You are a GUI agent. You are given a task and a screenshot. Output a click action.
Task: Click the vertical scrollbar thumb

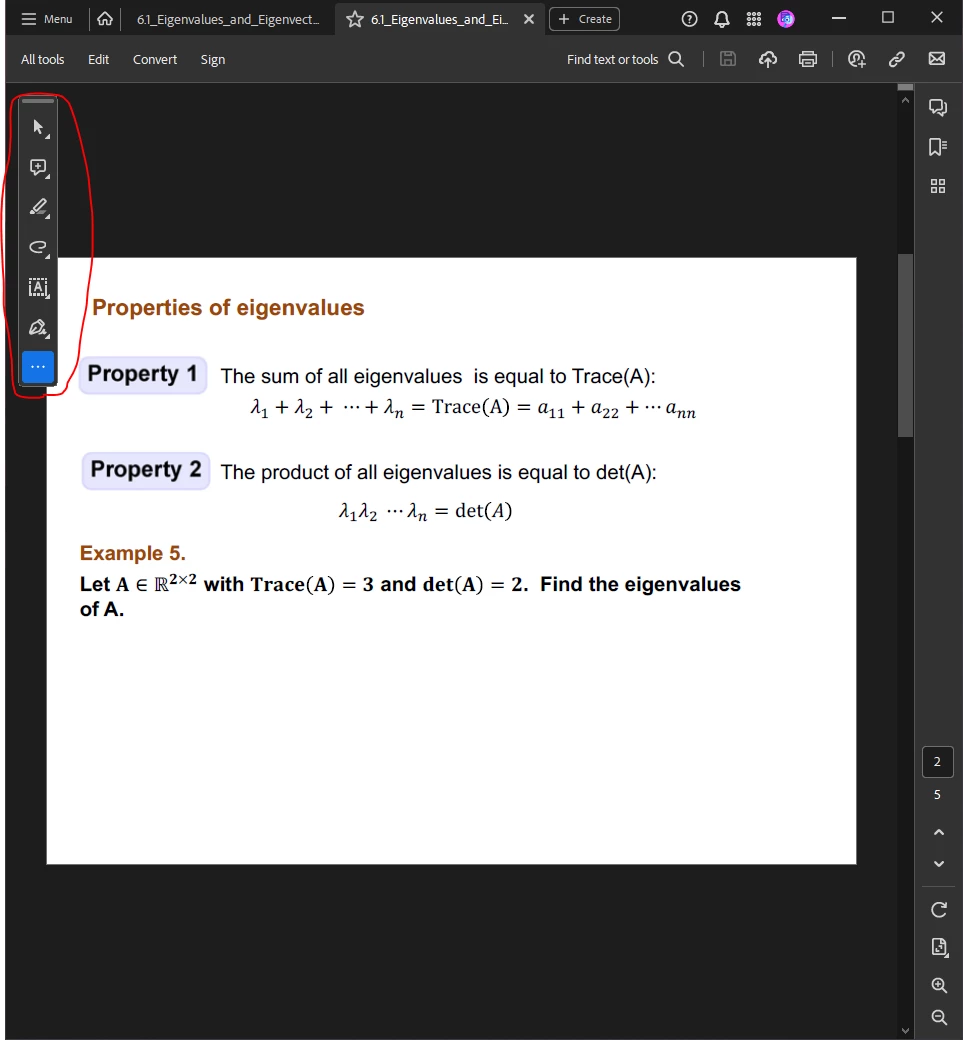pyautogui.click(x=905, y=346)
